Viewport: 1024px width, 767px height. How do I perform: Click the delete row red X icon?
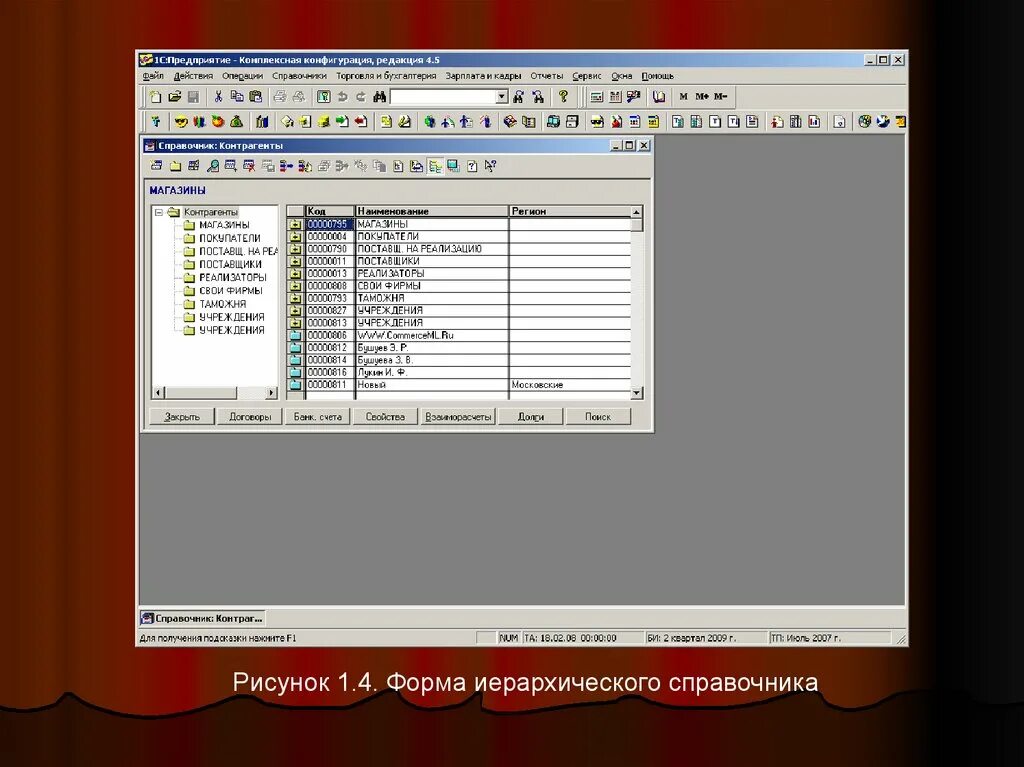click(249, 166)
